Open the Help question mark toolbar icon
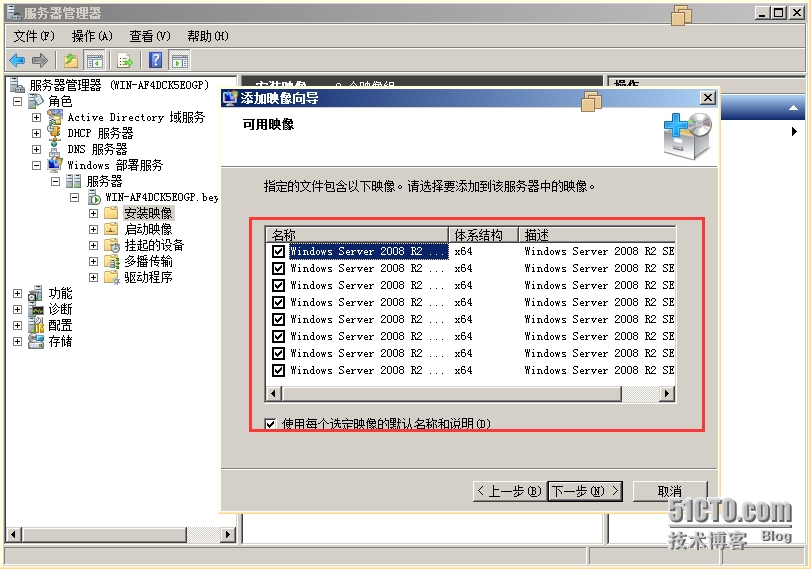The image size is (811, 569). tap(155, 61)
